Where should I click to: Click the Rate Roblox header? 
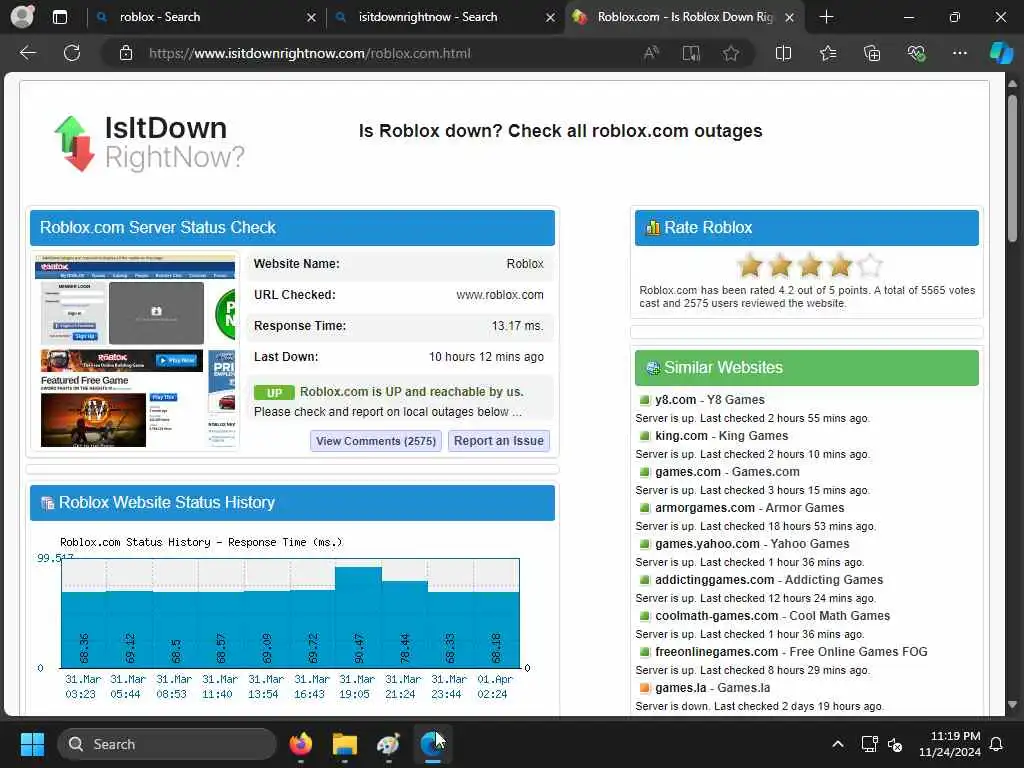[x=807, y=227]
